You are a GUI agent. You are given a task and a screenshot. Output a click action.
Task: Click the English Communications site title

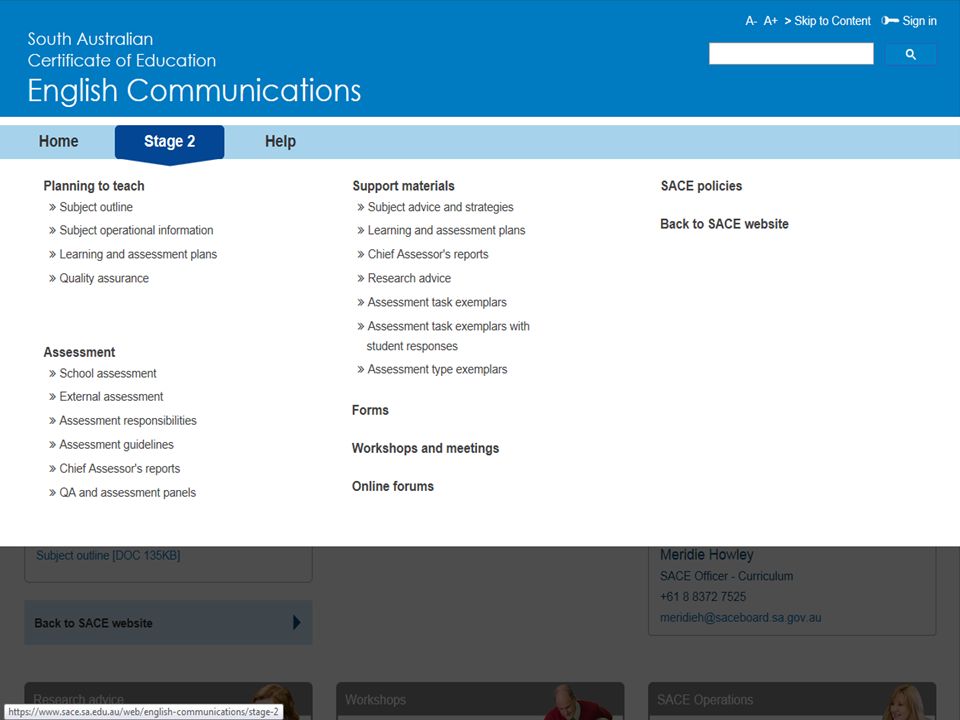click(194, 91)
